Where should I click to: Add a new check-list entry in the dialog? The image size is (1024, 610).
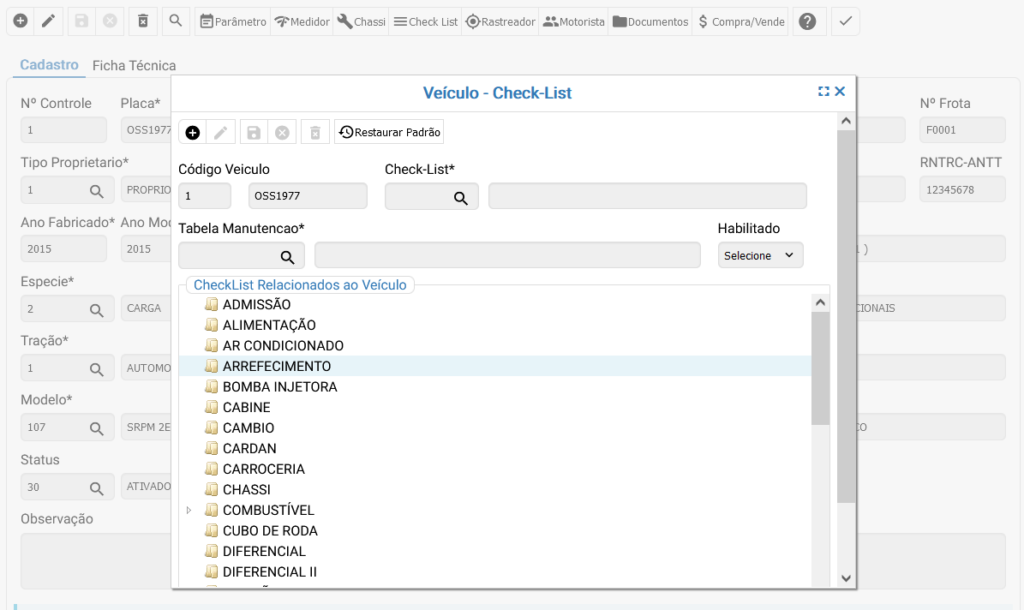click(x=193, y=132)
